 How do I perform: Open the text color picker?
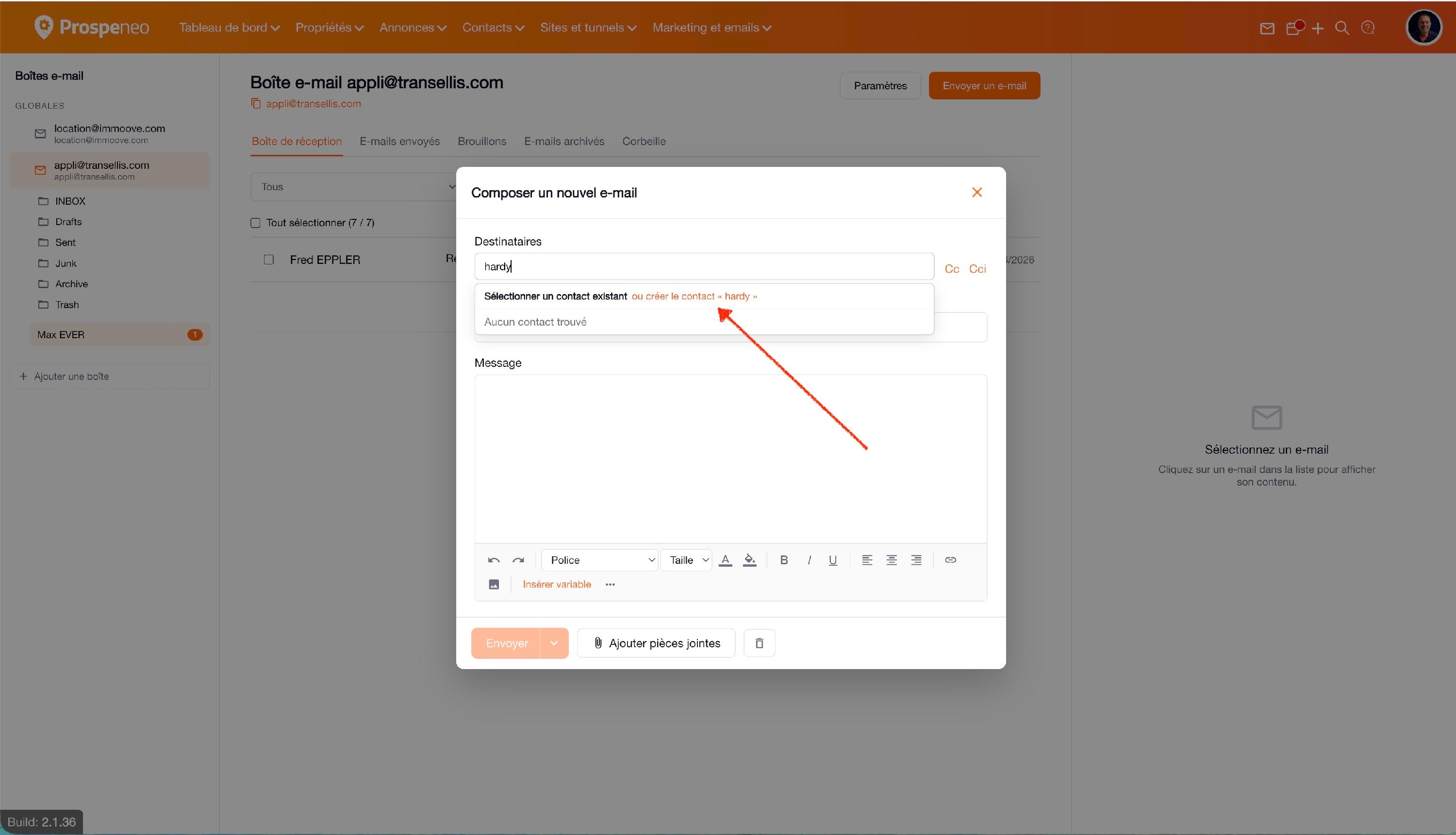pos(725,560)
